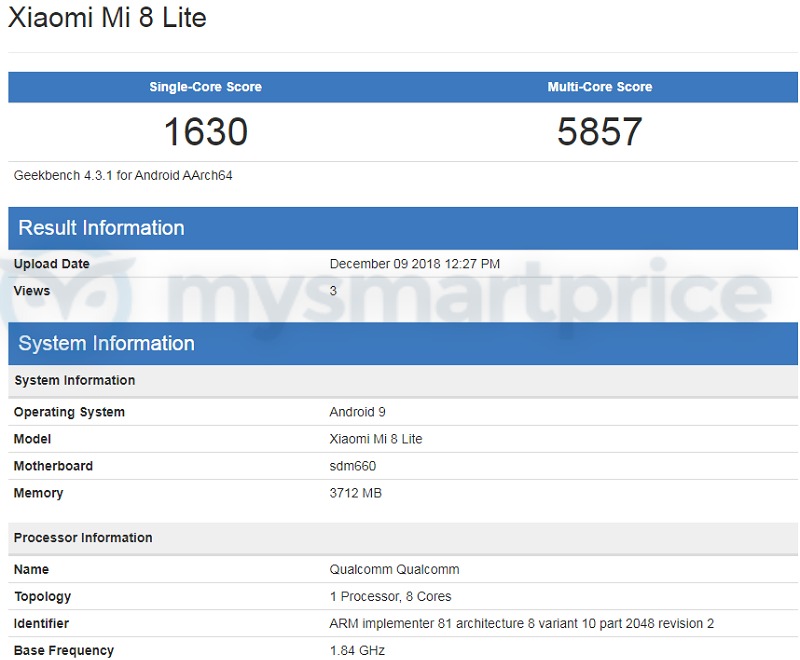Click the Upload Date label
This screenshot has width=800, height=660.
click(52, 264)
